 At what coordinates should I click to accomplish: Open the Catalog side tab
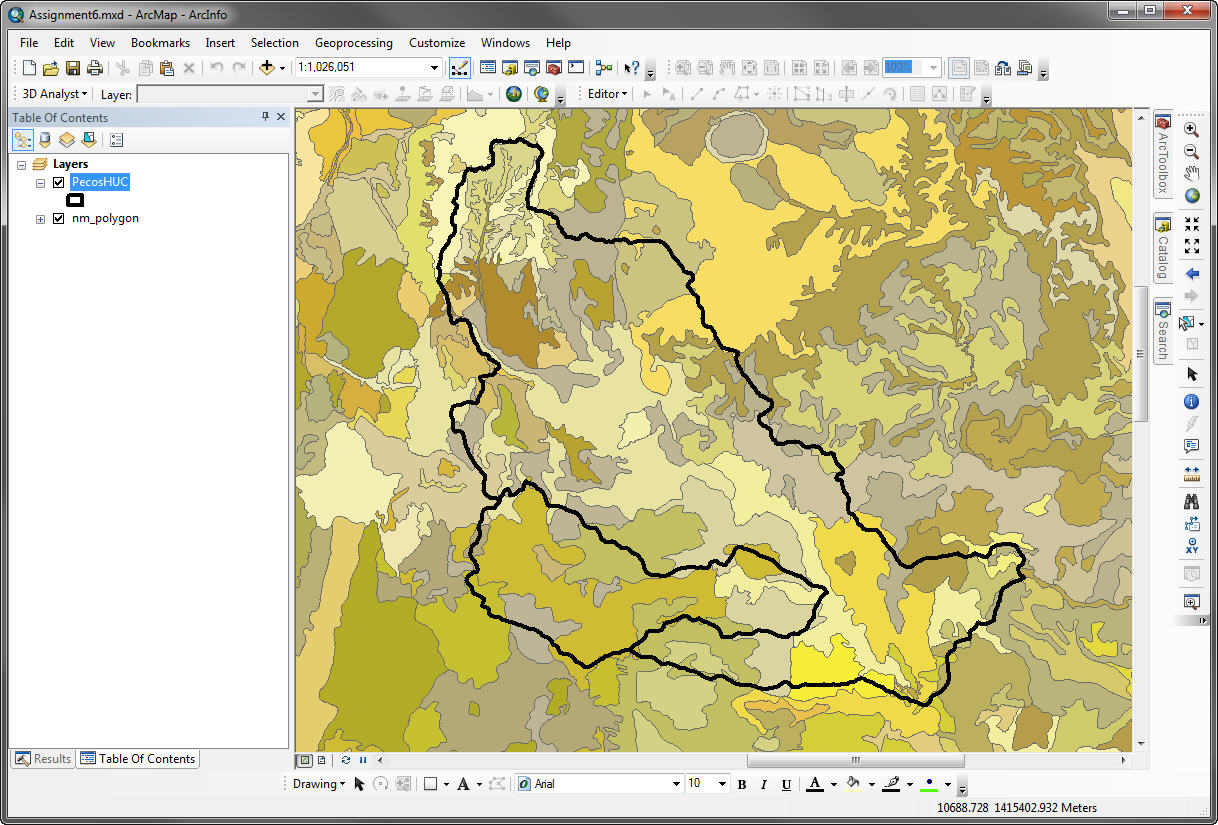pyautogui.click(x=1163, y=248)
